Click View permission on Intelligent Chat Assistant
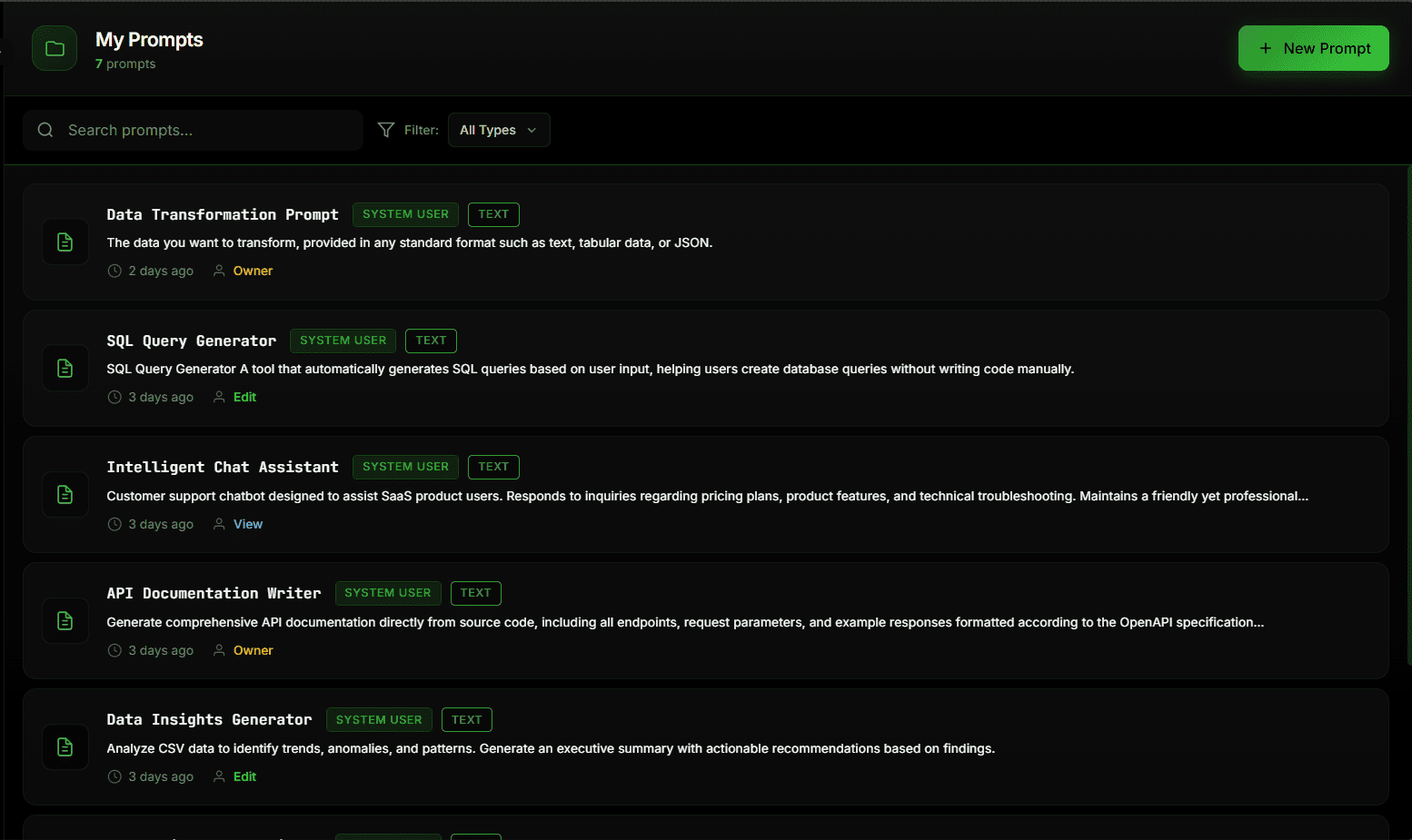This screenshot has width=1412, height=840. (248, 524)
